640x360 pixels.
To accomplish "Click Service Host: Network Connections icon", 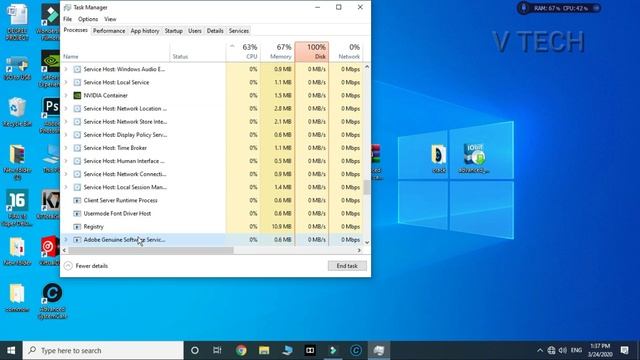I will (77, 174).
